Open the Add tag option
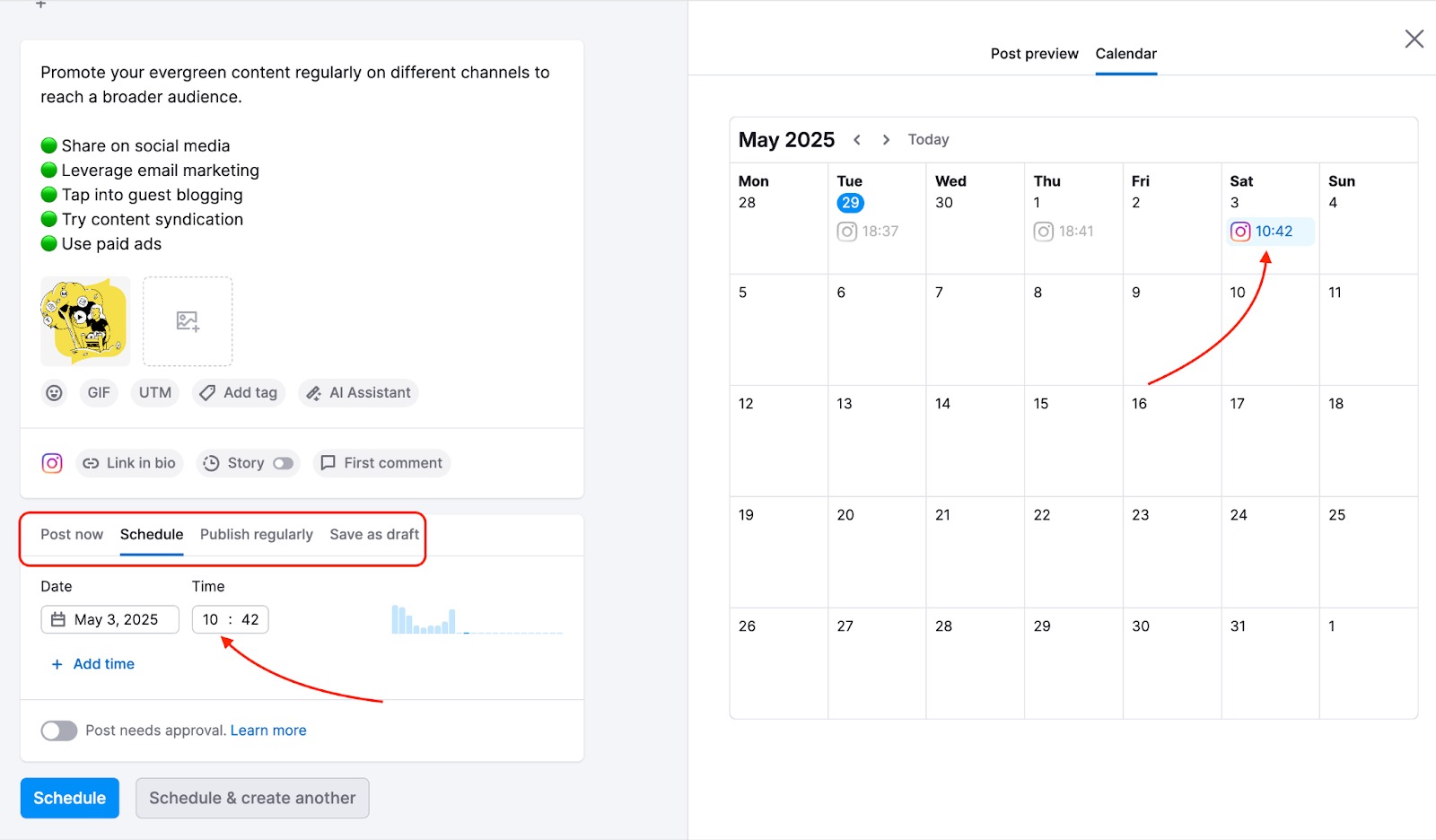This screenshot has height=840, width=1436. 238,392
